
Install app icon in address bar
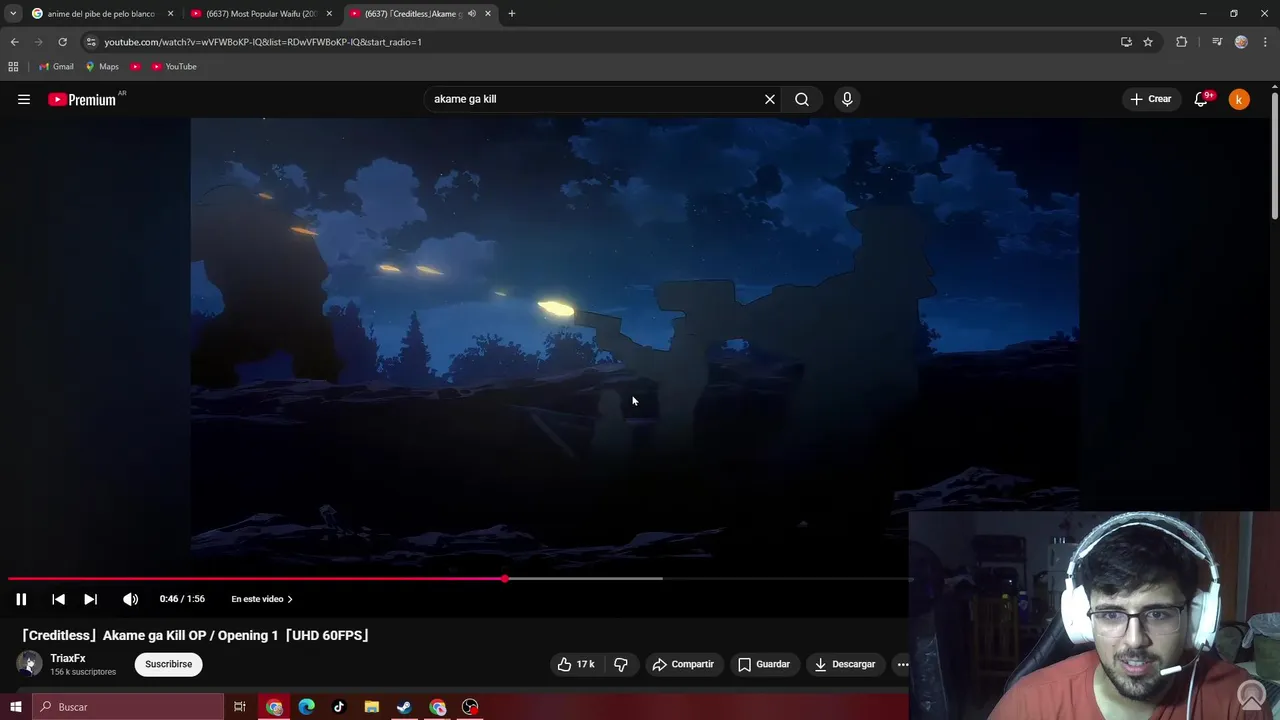tap(1126, 42)
